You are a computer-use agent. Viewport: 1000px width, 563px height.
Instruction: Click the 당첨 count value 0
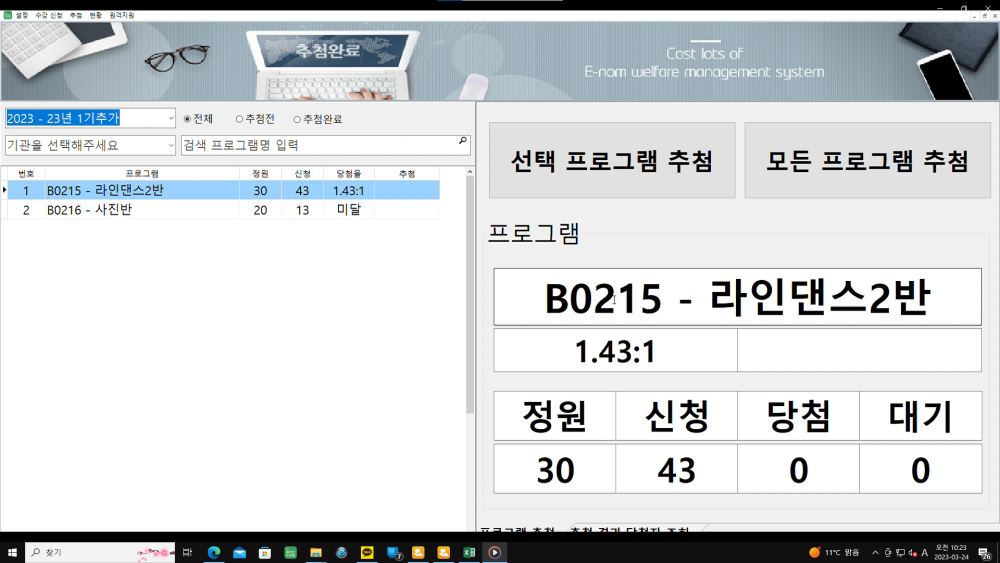pos(798,470)
